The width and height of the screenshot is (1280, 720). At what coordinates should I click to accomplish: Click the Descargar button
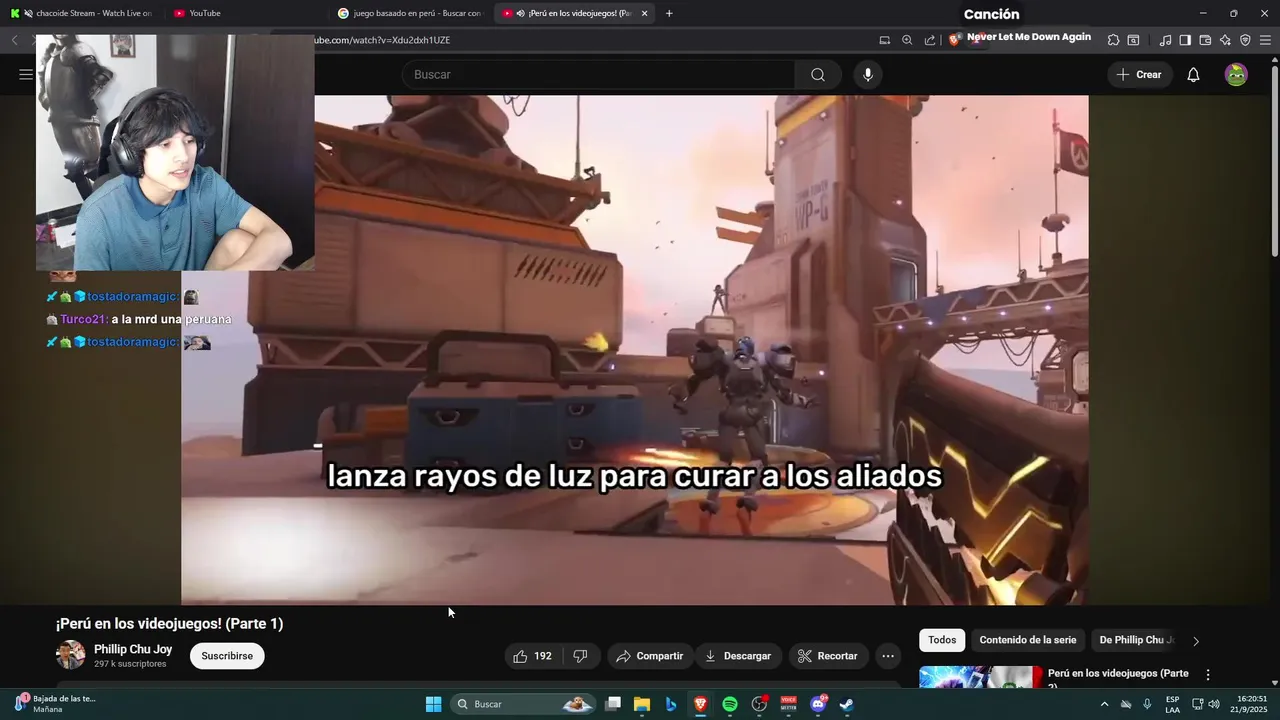point(738,656)
